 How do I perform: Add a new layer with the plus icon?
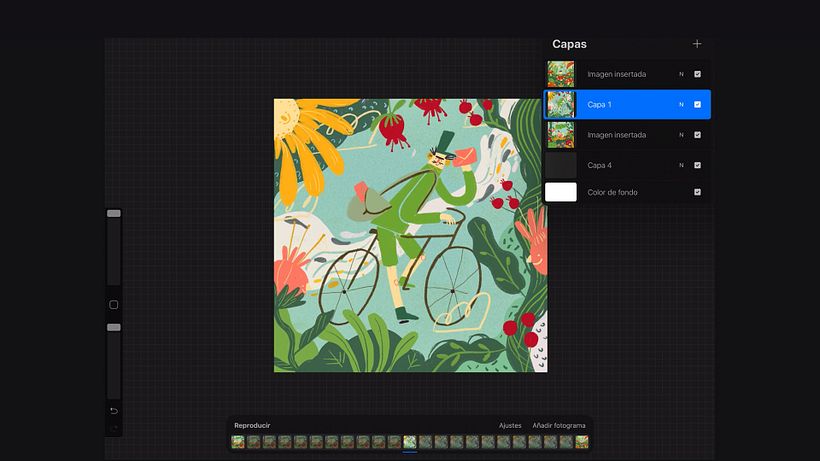point(697,44)
